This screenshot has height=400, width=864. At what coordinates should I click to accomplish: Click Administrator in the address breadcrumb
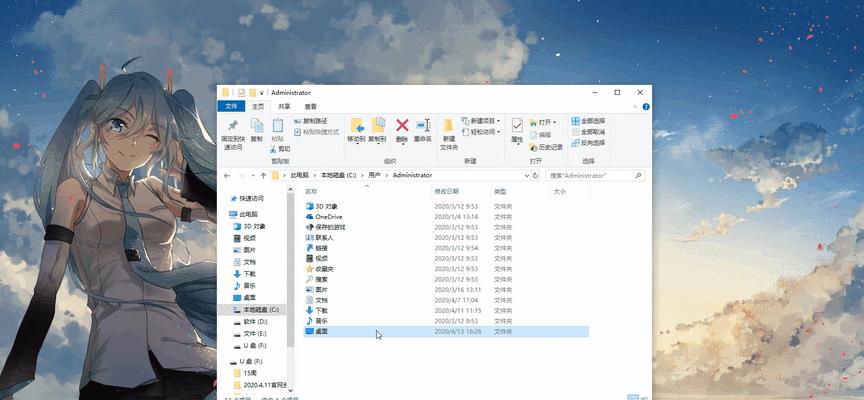[412, 175]
